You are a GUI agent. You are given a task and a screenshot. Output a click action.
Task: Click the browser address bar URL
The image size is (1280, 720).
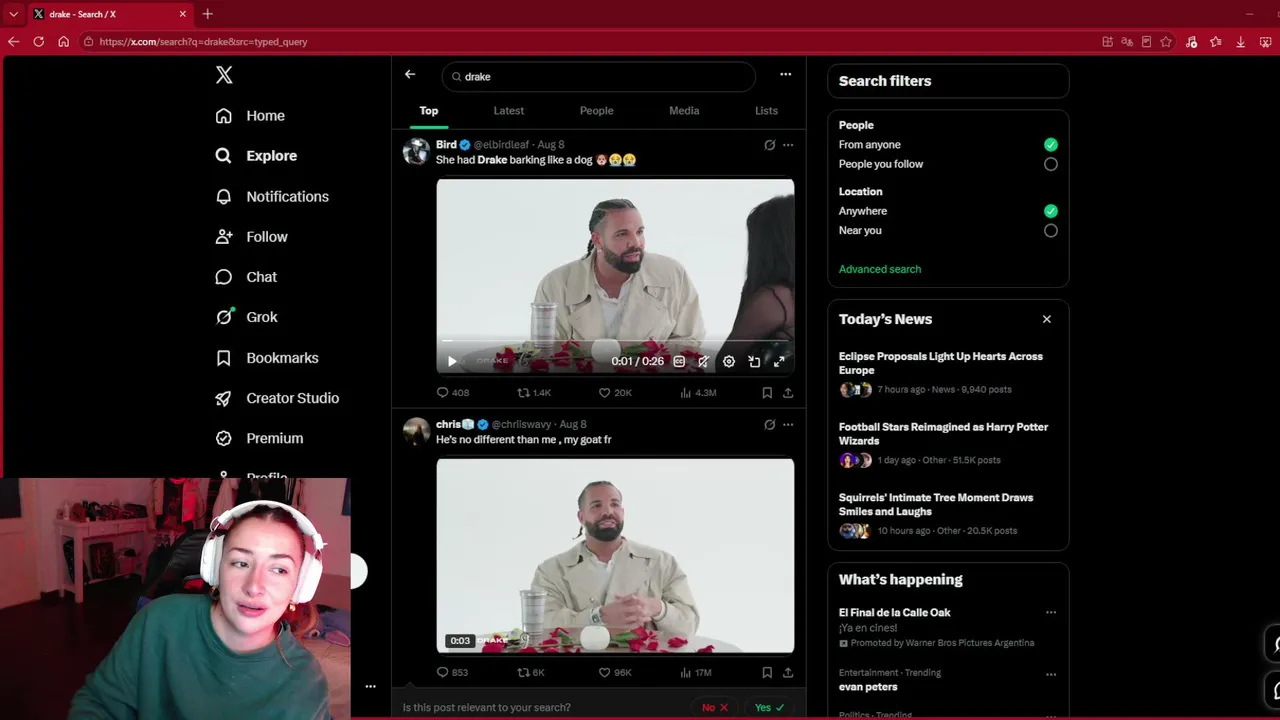[203, 42]
